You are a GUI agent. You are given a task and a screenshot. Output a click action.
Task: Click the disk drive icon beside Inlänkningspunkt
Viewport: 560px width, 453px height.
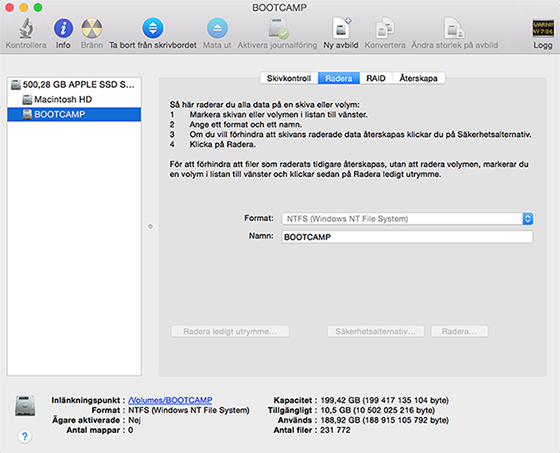tap(25, 406)
